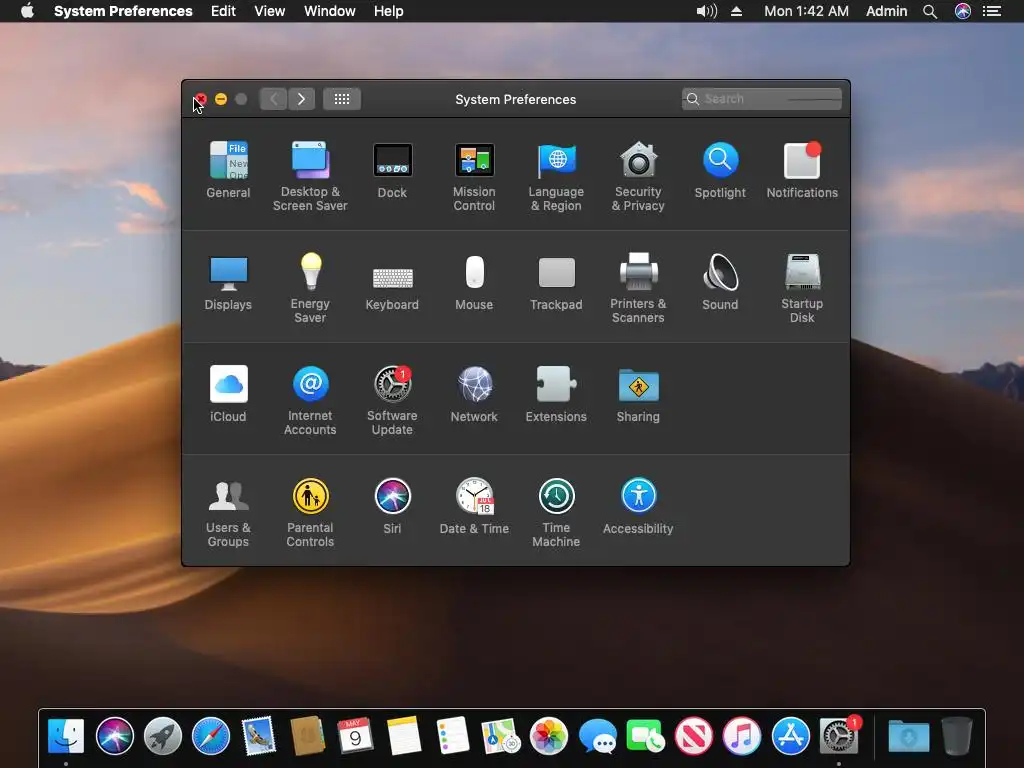Open Finder from the Dock
Viewport: 1024px width, 768px height.
66,736
